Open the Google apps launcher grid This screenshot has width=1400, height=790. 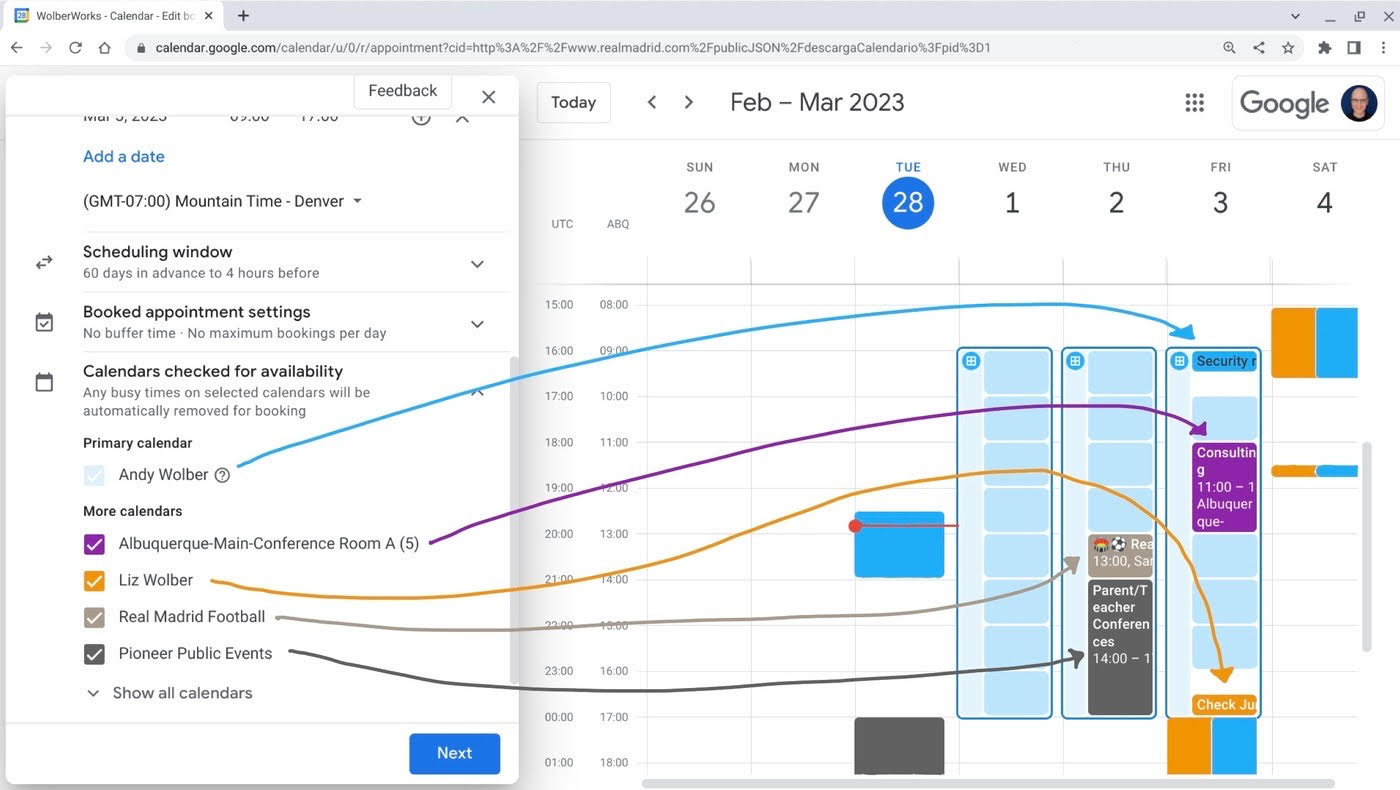pos(1194,102)
